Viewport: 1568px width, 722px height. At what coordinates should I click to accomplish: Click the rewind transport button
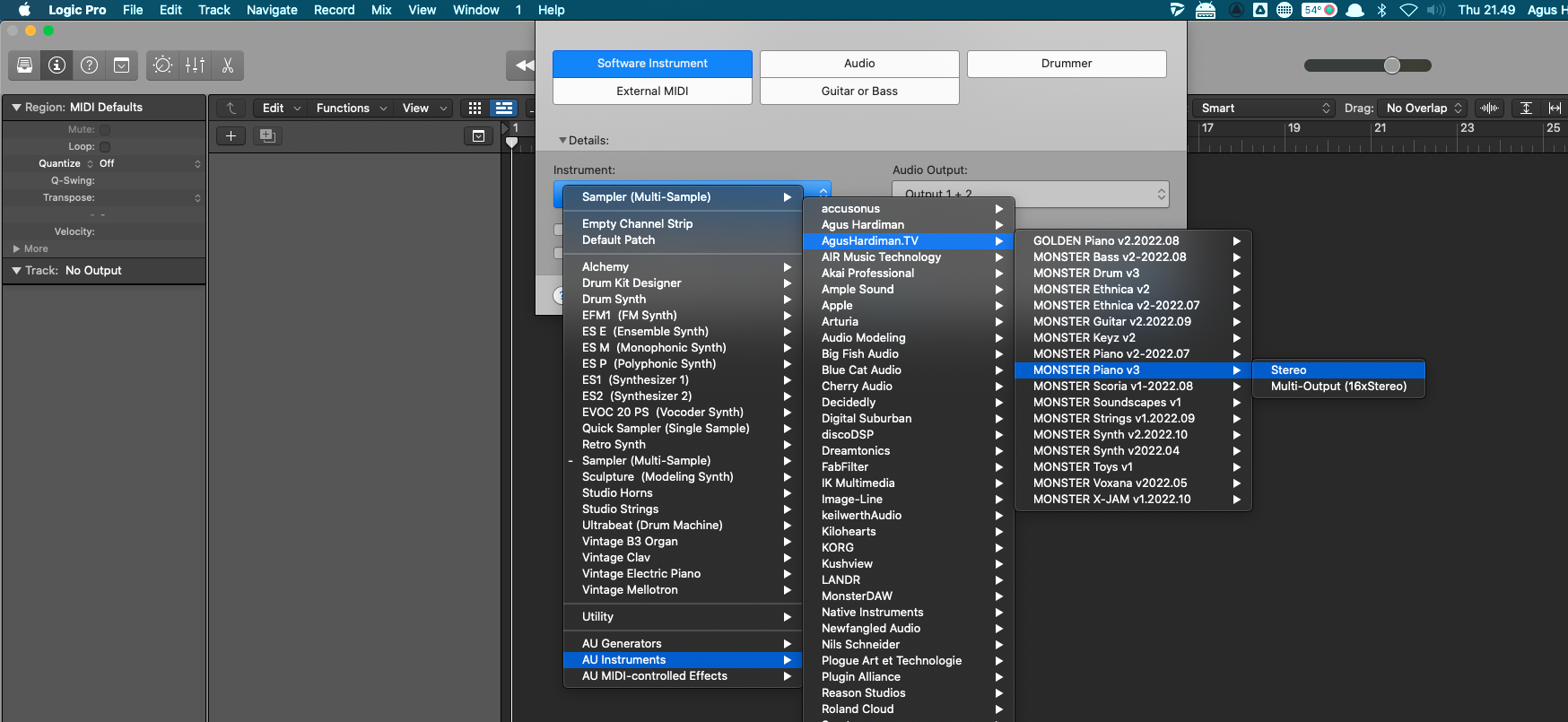point(523,65)
